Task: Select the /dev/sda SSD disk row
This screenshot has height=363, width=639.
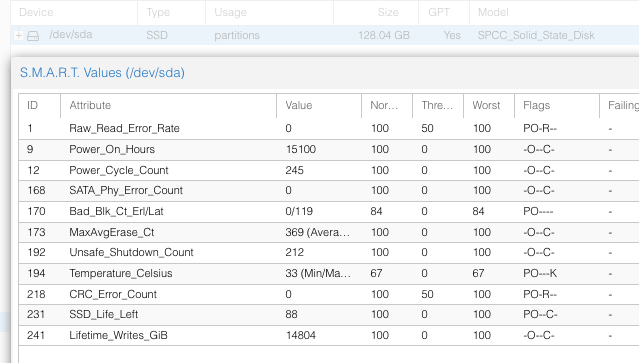Action: point(325,35)
